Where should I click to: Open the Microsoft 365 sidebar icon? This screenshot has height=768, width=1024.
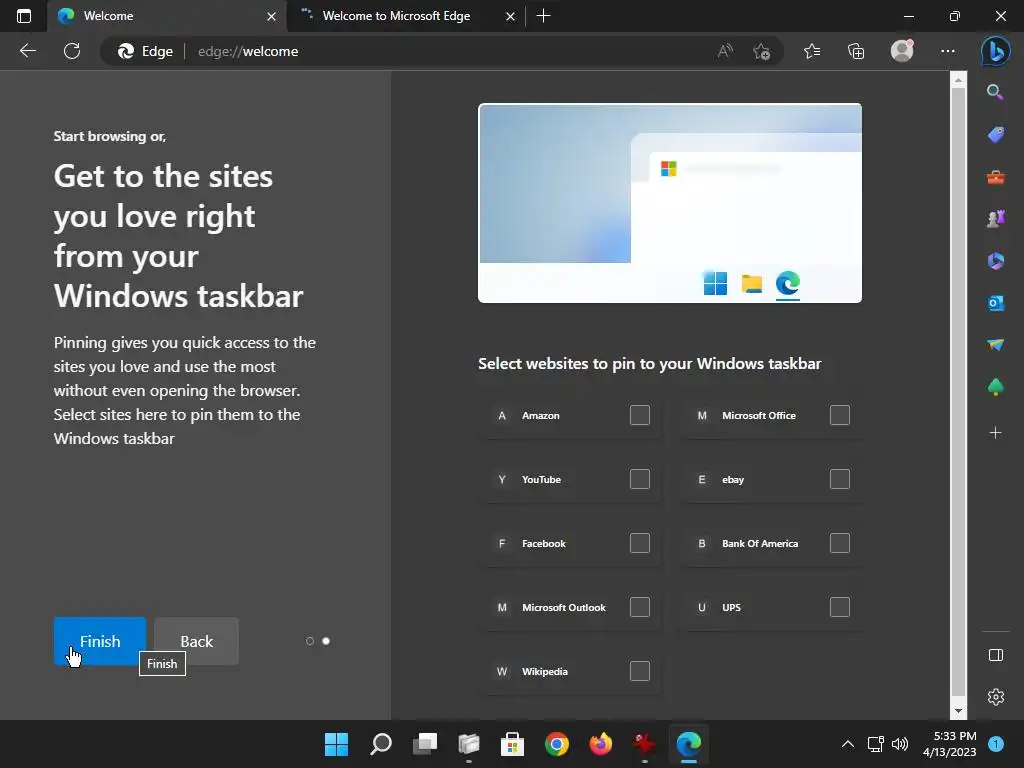pyautogui.click(x=995, y=261)
